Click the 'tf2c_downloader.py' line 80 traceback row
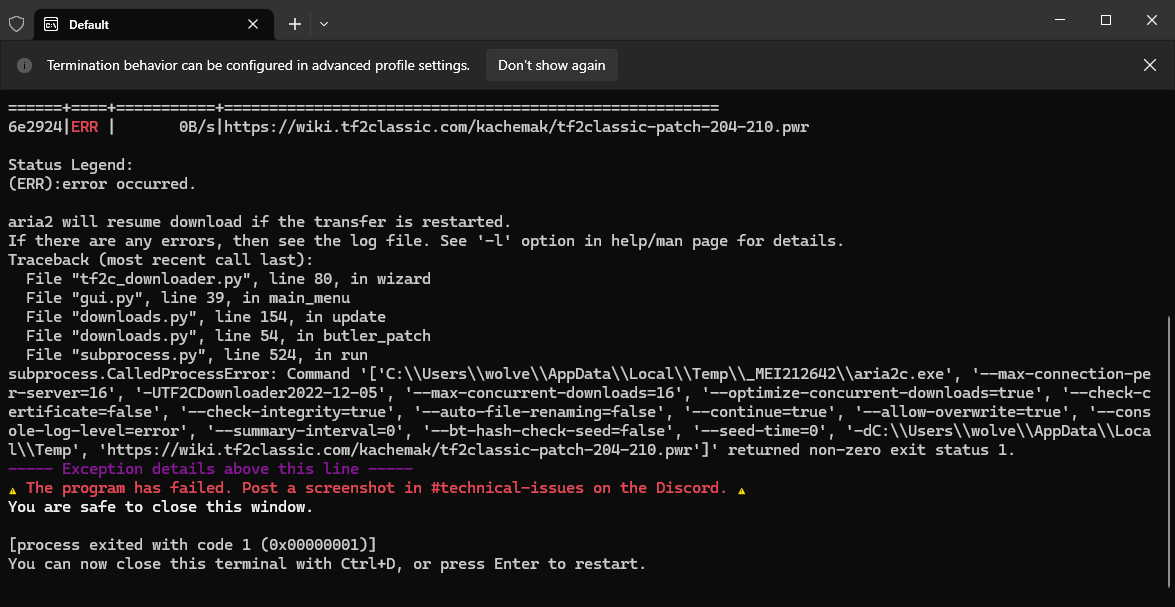The image size is (1175, 607). (228, 279)
